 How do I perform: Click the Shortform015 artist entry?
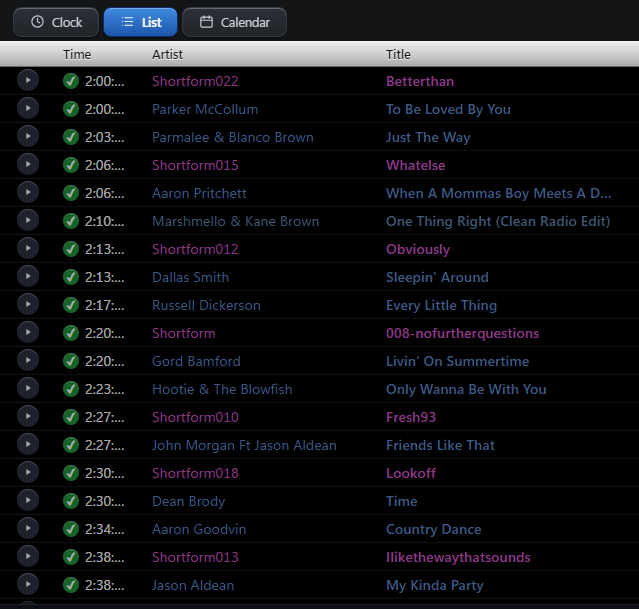coord(195,165)
